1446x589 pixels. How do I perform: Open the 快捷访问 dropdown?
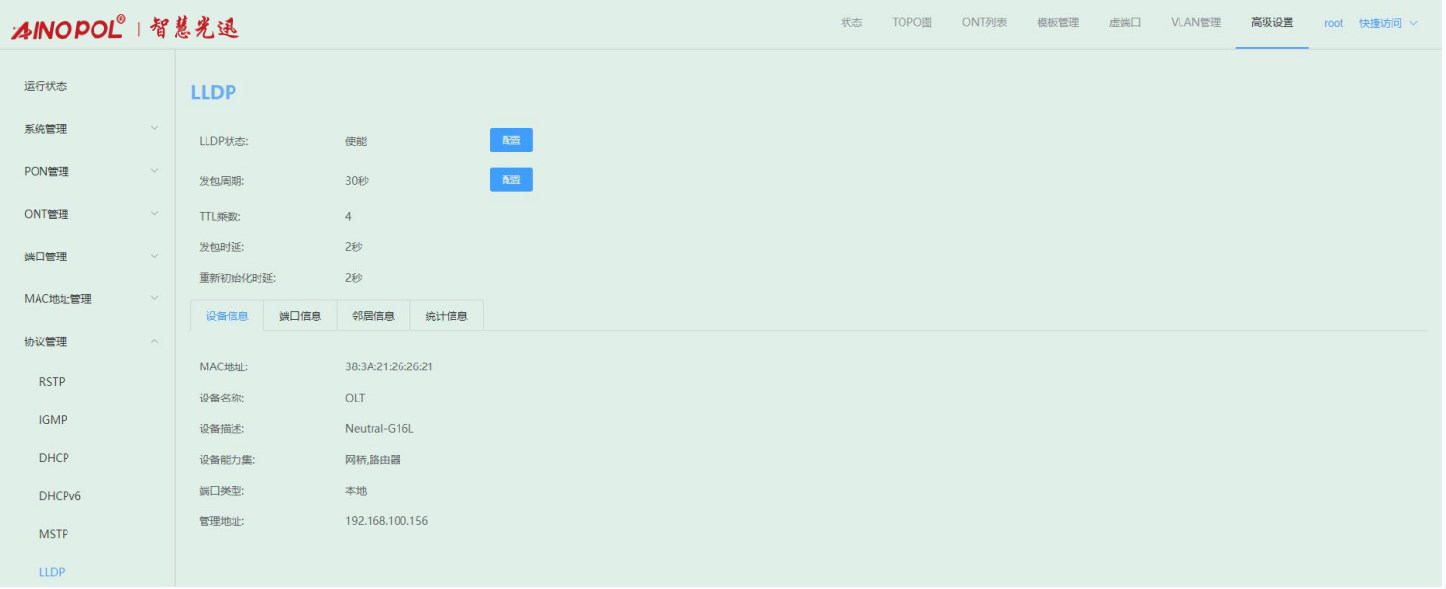1387,23
